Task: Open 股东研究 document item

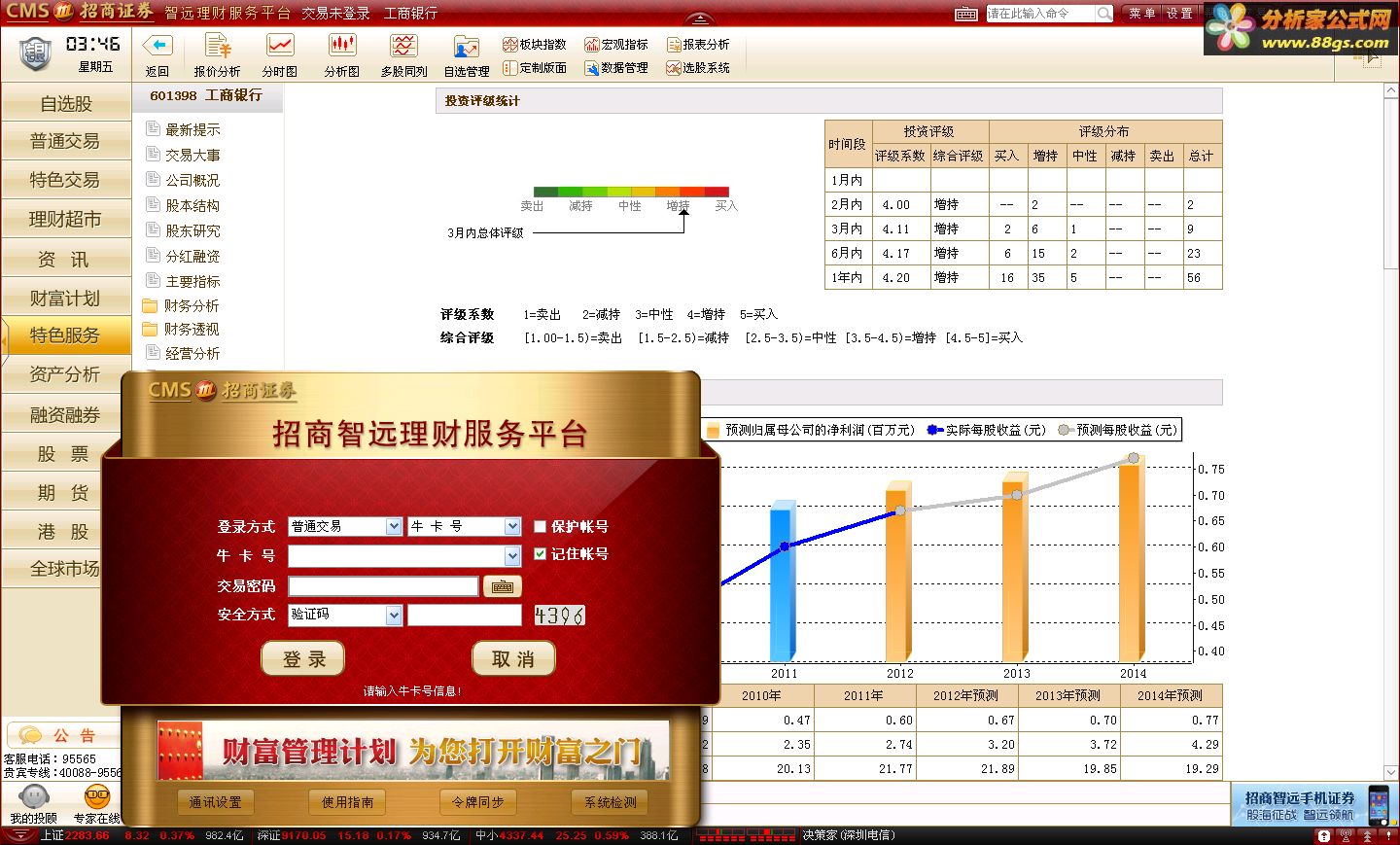Action: tap(183, 230)
